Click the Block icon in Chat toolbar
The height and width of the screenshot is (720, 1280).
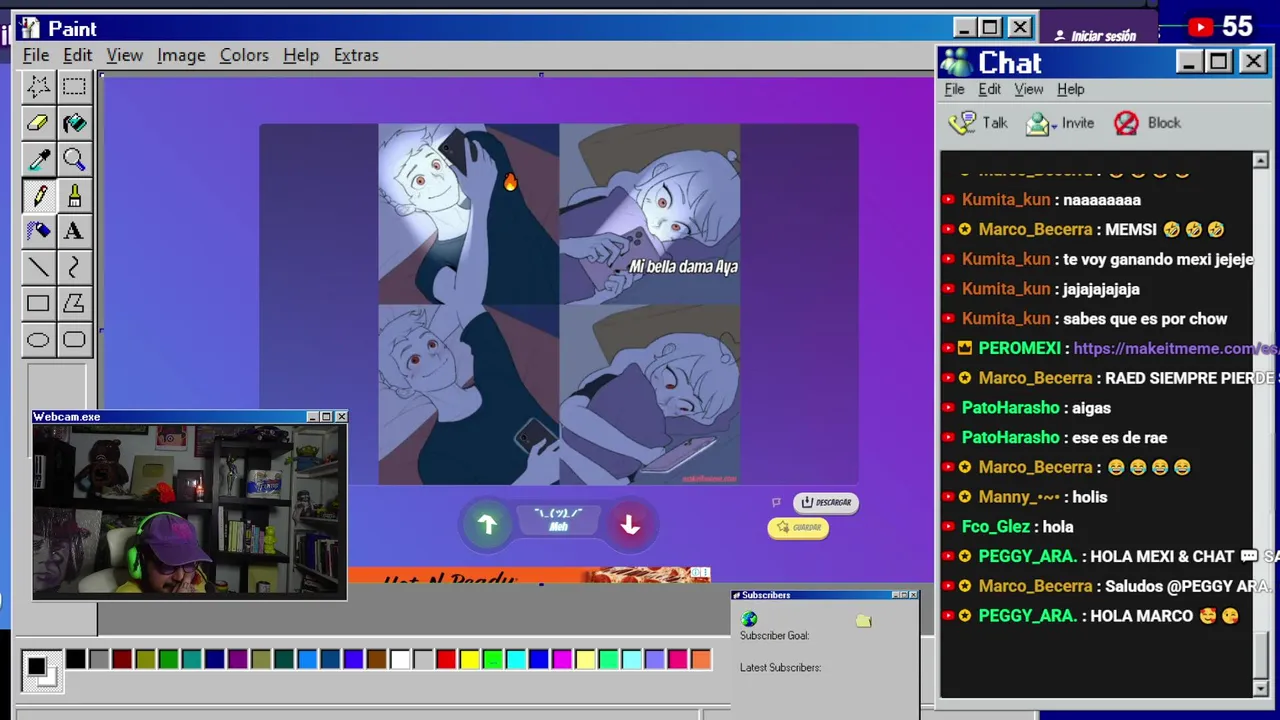point(1126,123)
